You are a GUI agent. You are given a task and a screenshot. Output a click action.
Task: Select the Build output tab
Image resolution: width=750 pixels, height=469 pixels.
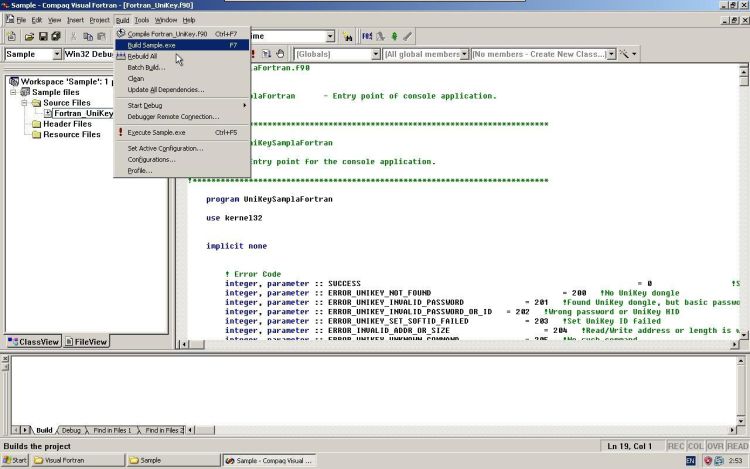44,430
